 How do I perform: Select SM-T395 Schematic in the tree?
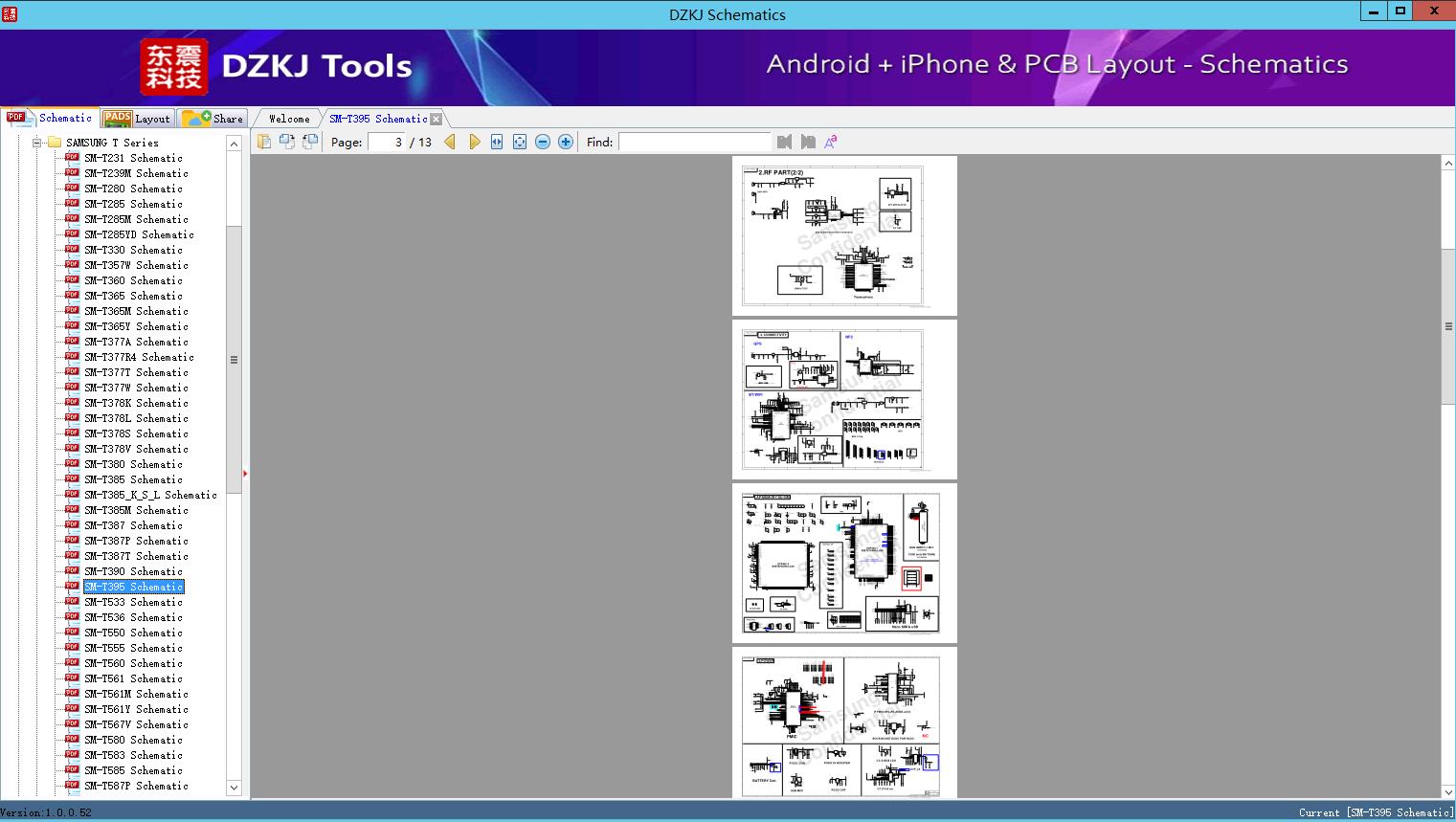[x=133, y=587]
